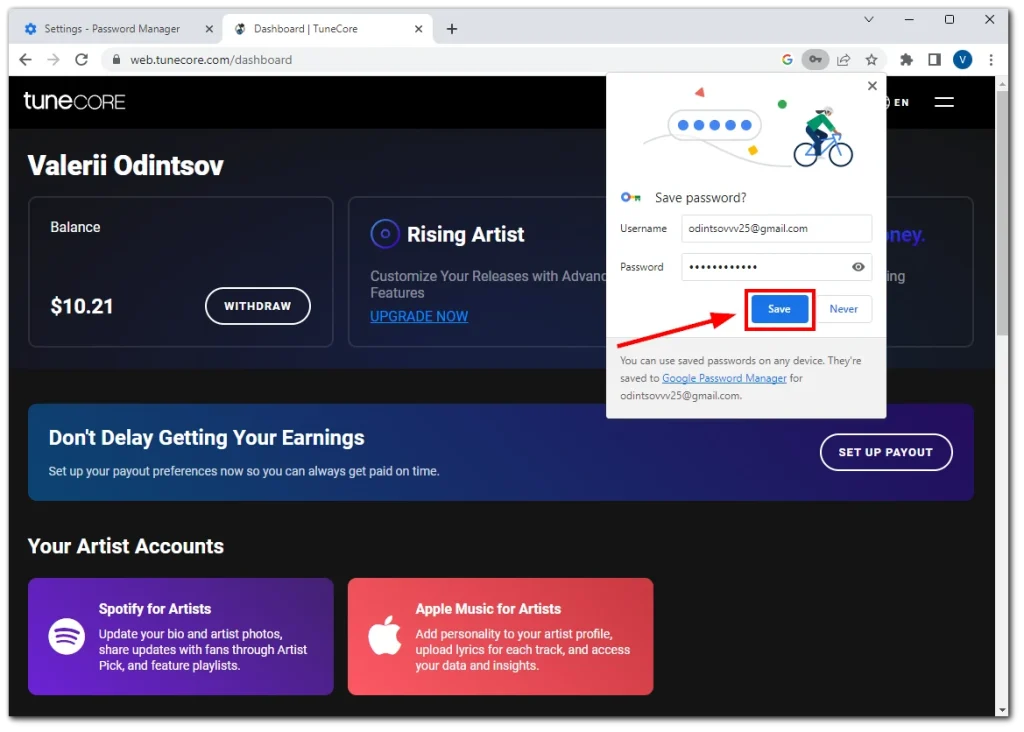The width and height of the screenshot is (1024, 732).
Task: Click the scrollbar up arrow
Action: coord(1002,84)
